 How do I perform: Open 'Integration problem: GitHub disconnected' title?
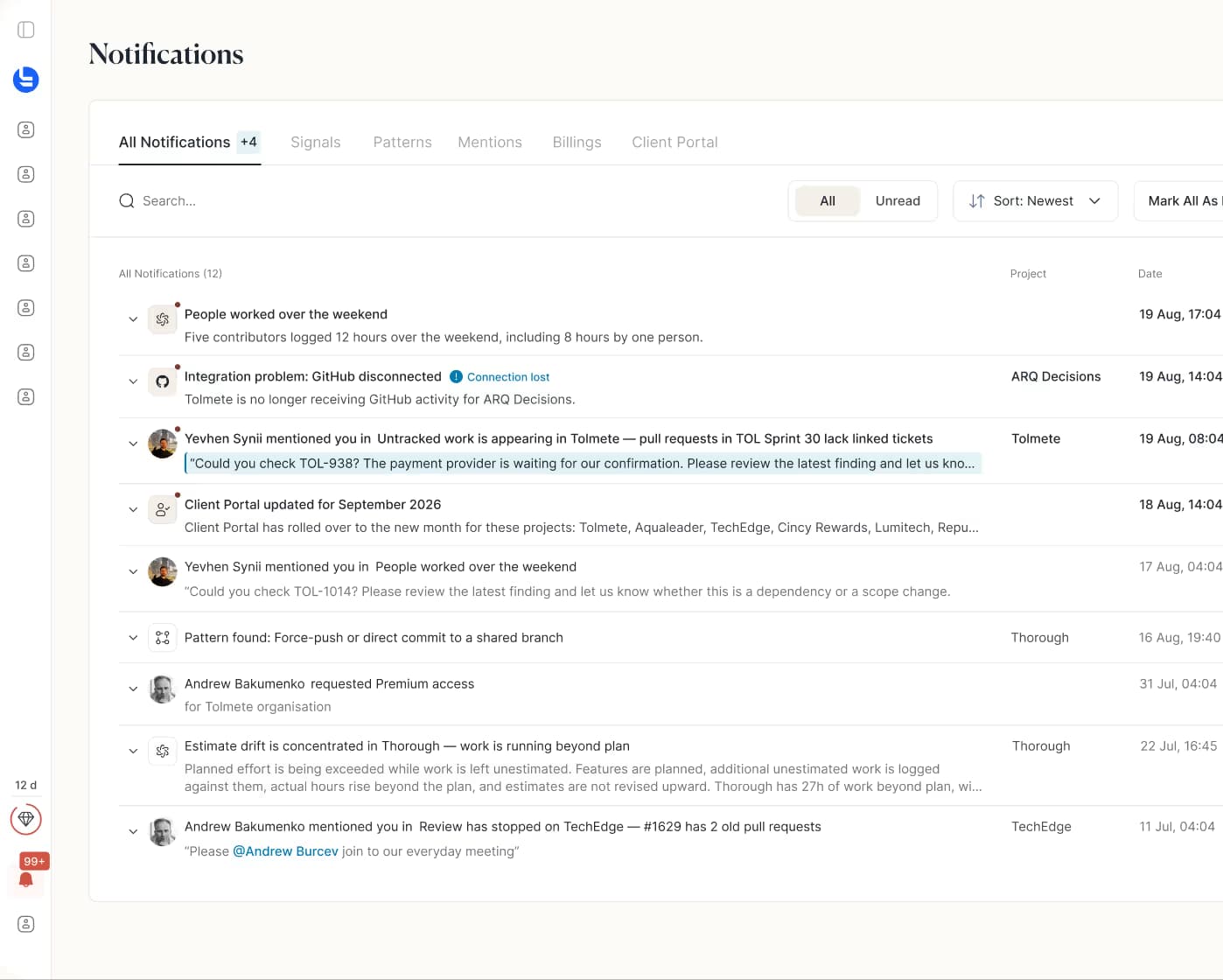point(313,376)
